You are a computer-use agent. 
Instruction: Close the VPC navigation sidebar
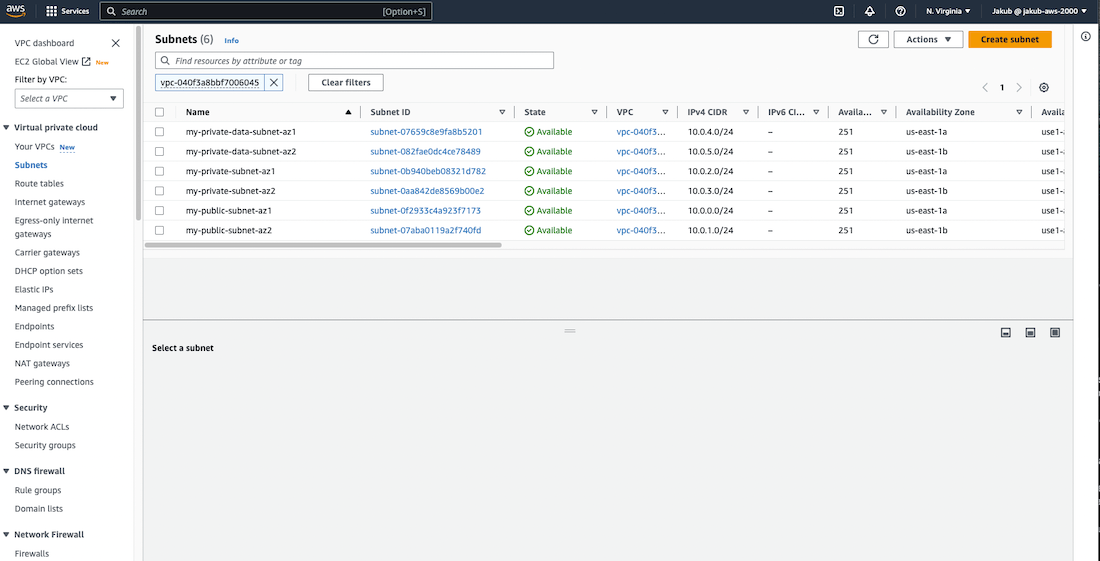(x=115, y=43)
